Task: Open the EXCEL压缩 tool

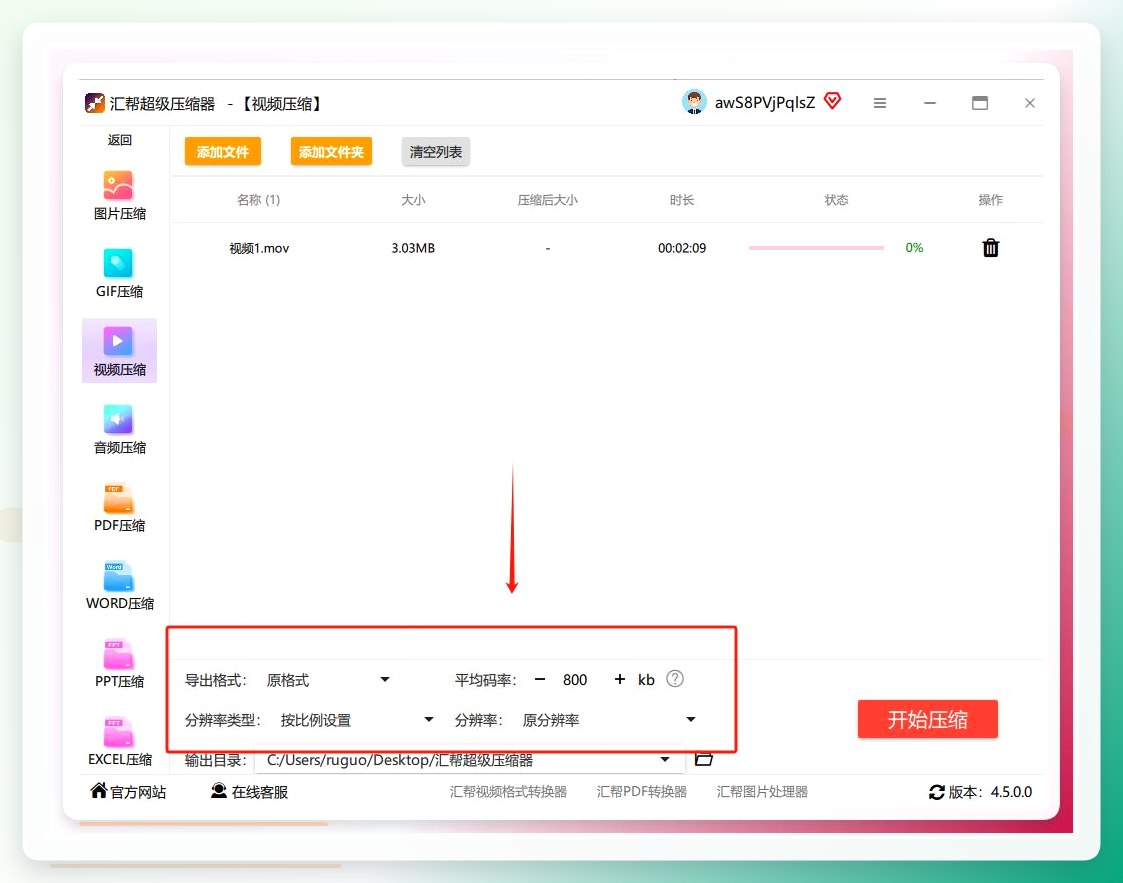Action: (119, 742)
